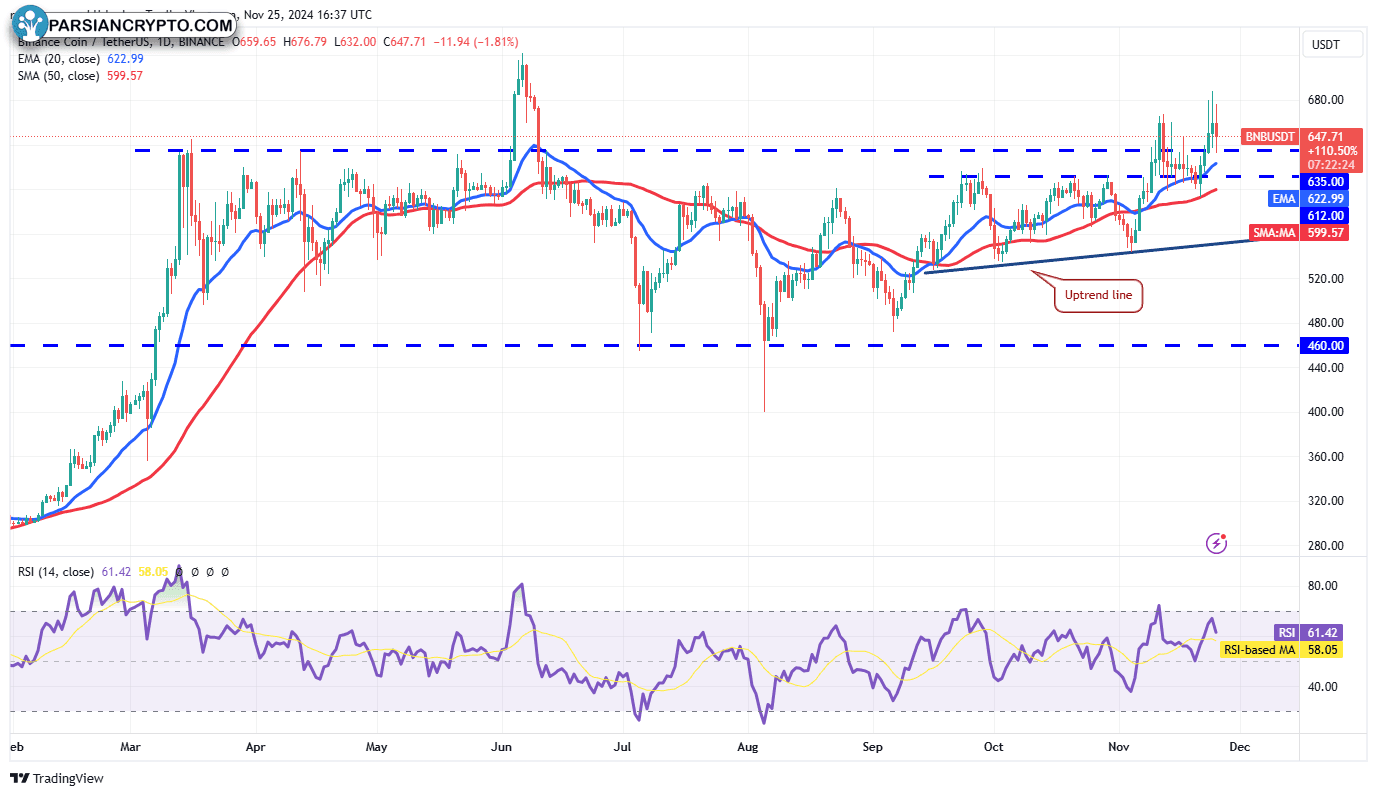This screenshot has height=796, width=1377.
Task: Click the 599.57 value in the SMA legend
Action: pyautogui.click(x=124, y=75)
